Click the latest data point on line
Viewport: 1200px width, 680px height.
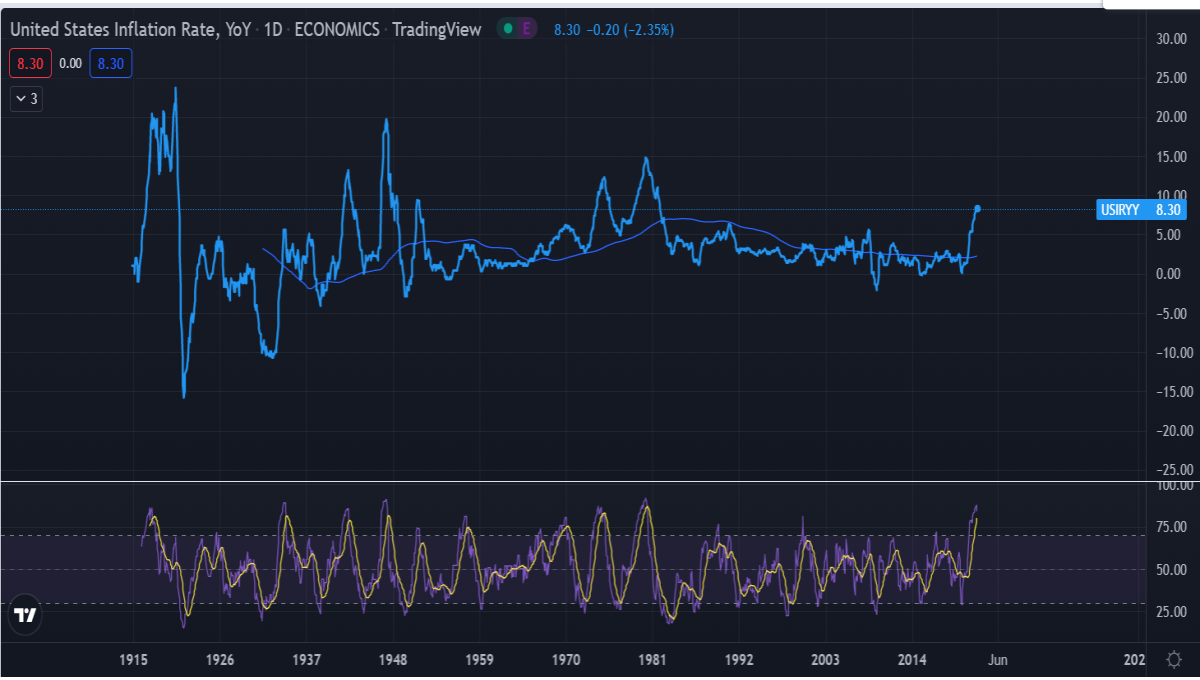click(x=978, y=208)
